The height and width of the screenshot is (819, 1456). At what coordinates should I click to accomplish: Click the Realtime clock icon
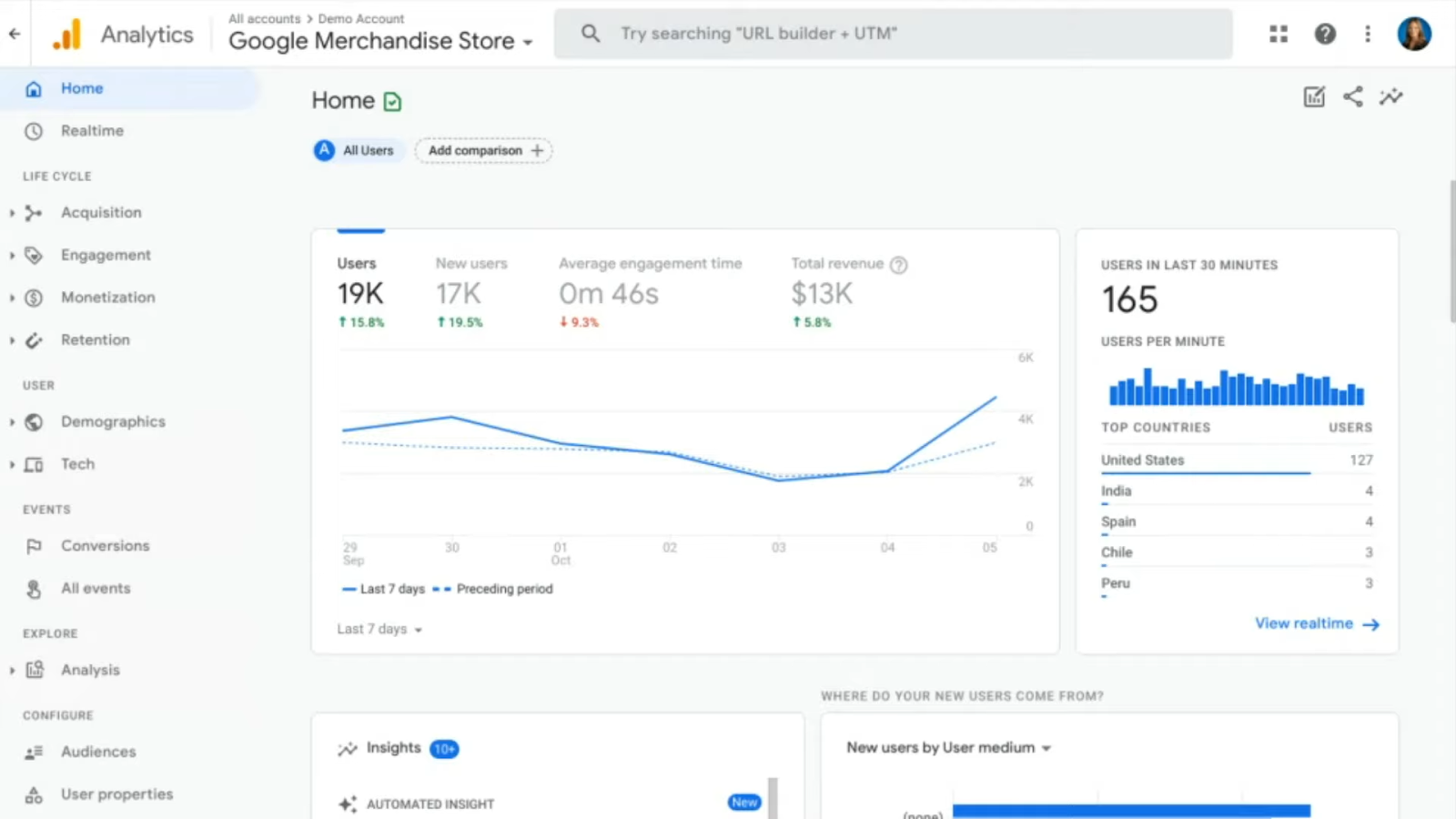coord(34,131)
